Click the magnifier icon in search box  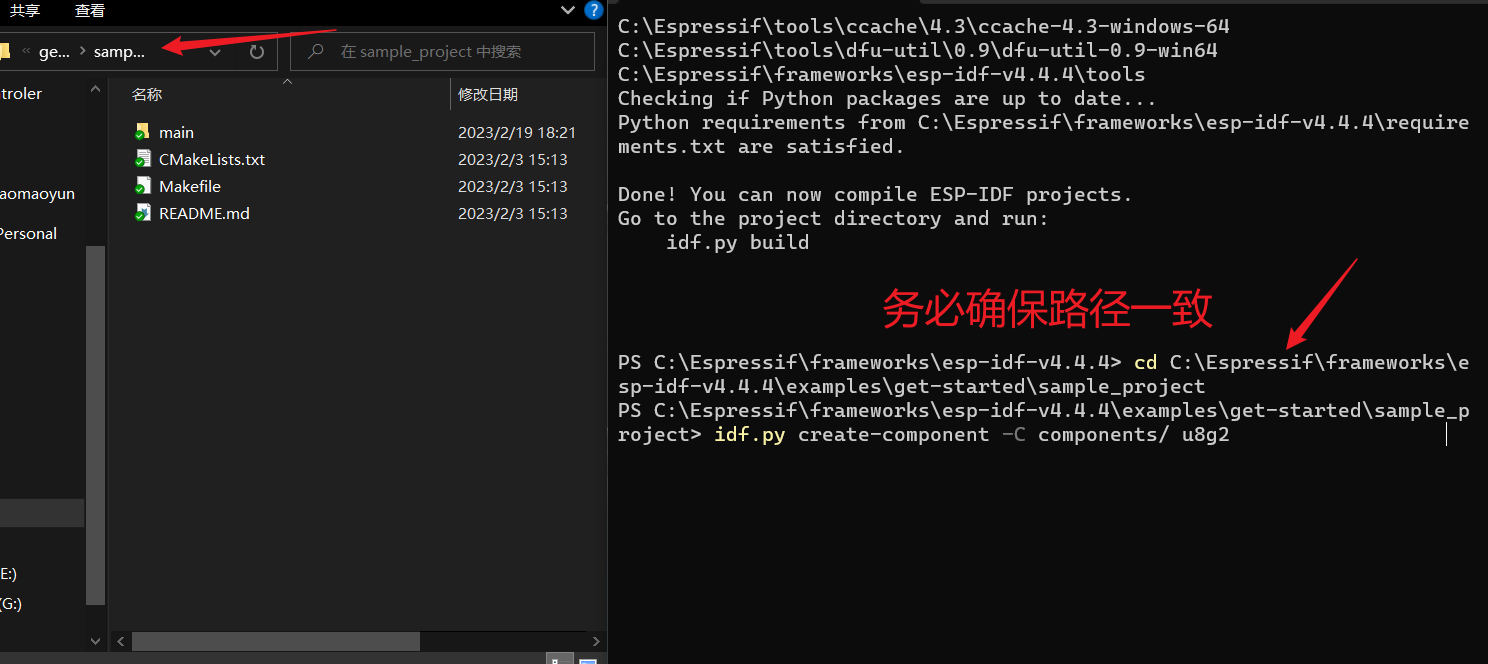coord(316,51)
